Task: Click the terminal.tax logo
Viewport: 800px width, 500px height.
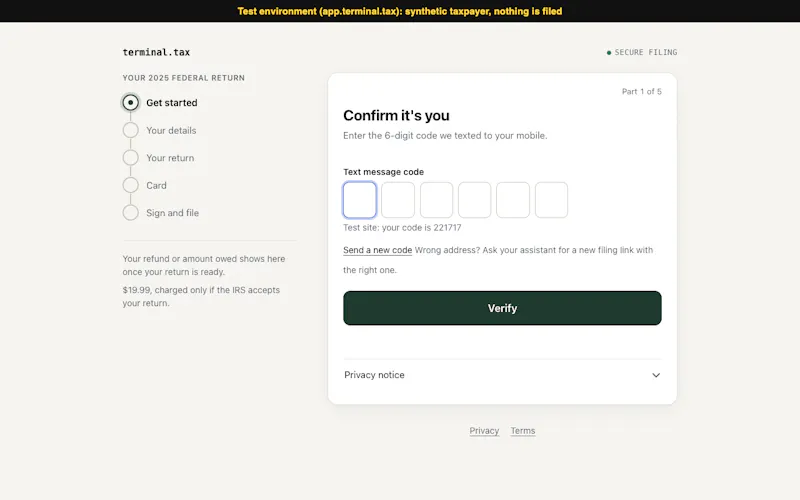Action: pyautogui.click(x=156, y=52)
